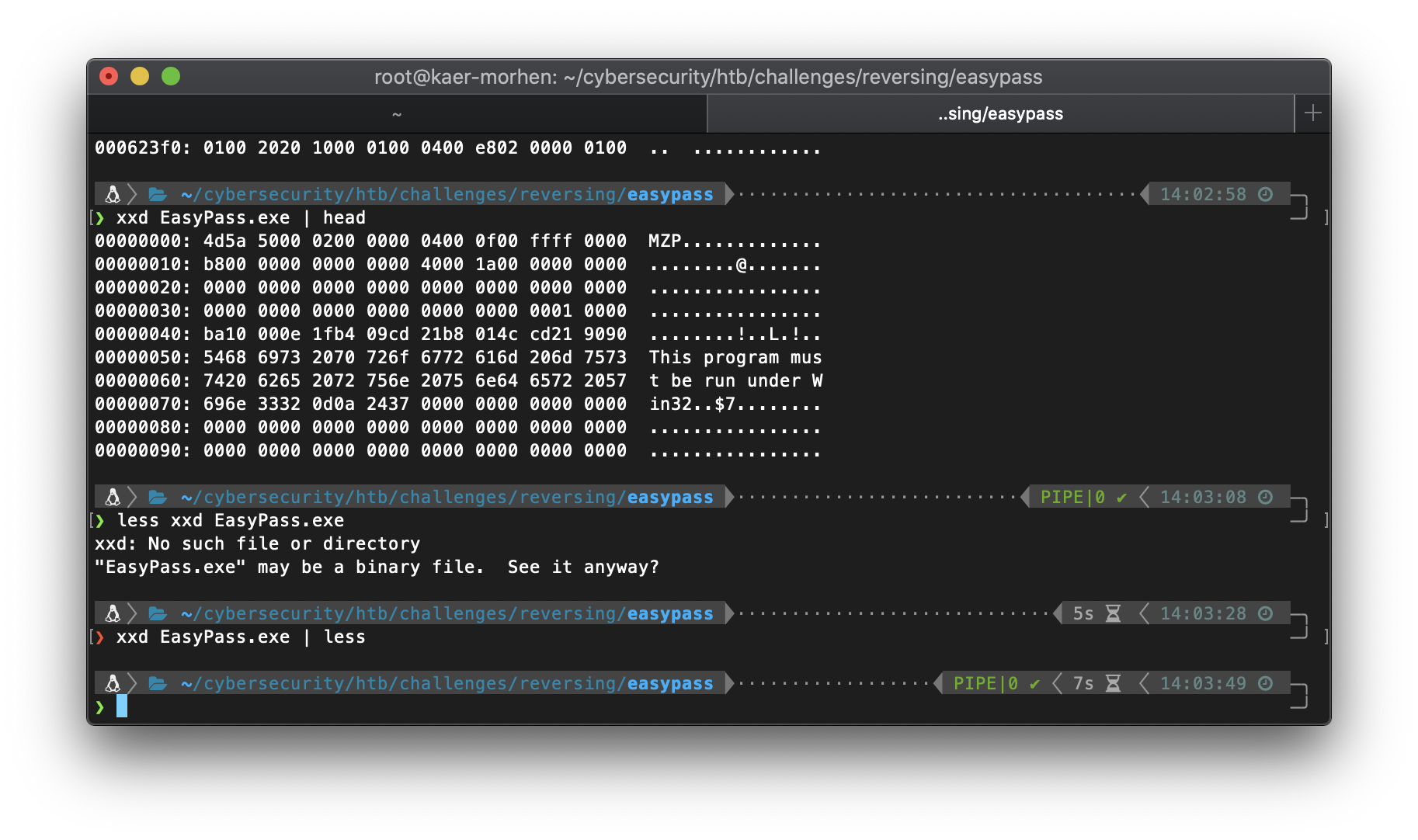The image size is (1418, 840).
Task: Click 'This program mus' ASCII text
Action: (x=735, y=357)
